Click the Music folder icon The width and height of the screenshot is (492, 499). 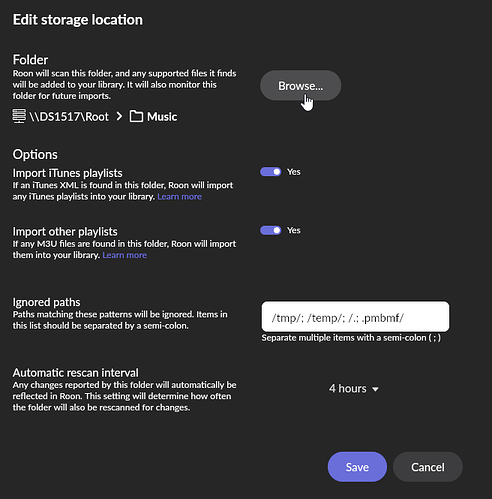[x=136, y=116]
